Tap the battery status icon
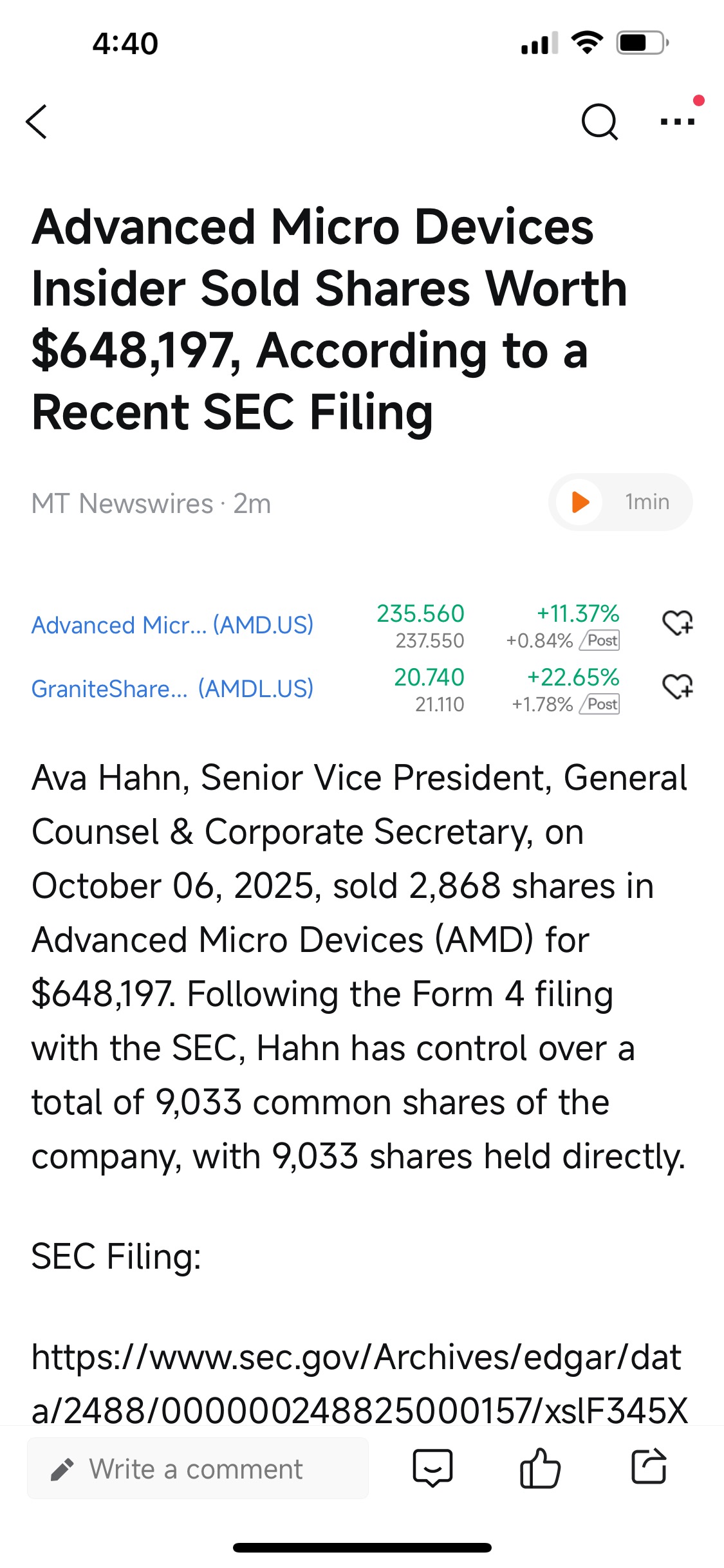This screenshot has width=724, height=1568. pos(642,43)
